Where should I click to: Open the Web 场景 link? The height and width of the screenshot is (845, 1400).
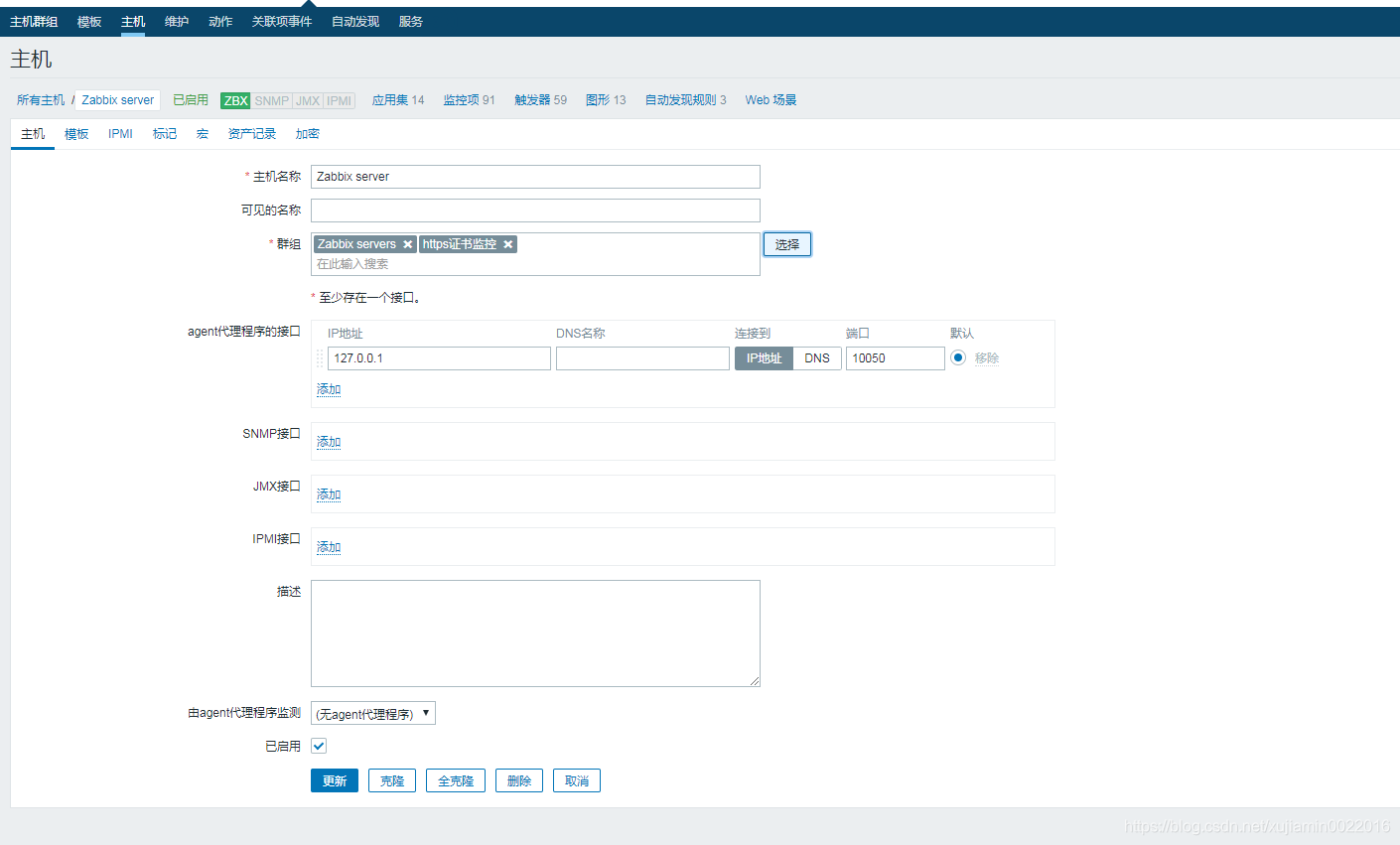(x=770, y=100)
